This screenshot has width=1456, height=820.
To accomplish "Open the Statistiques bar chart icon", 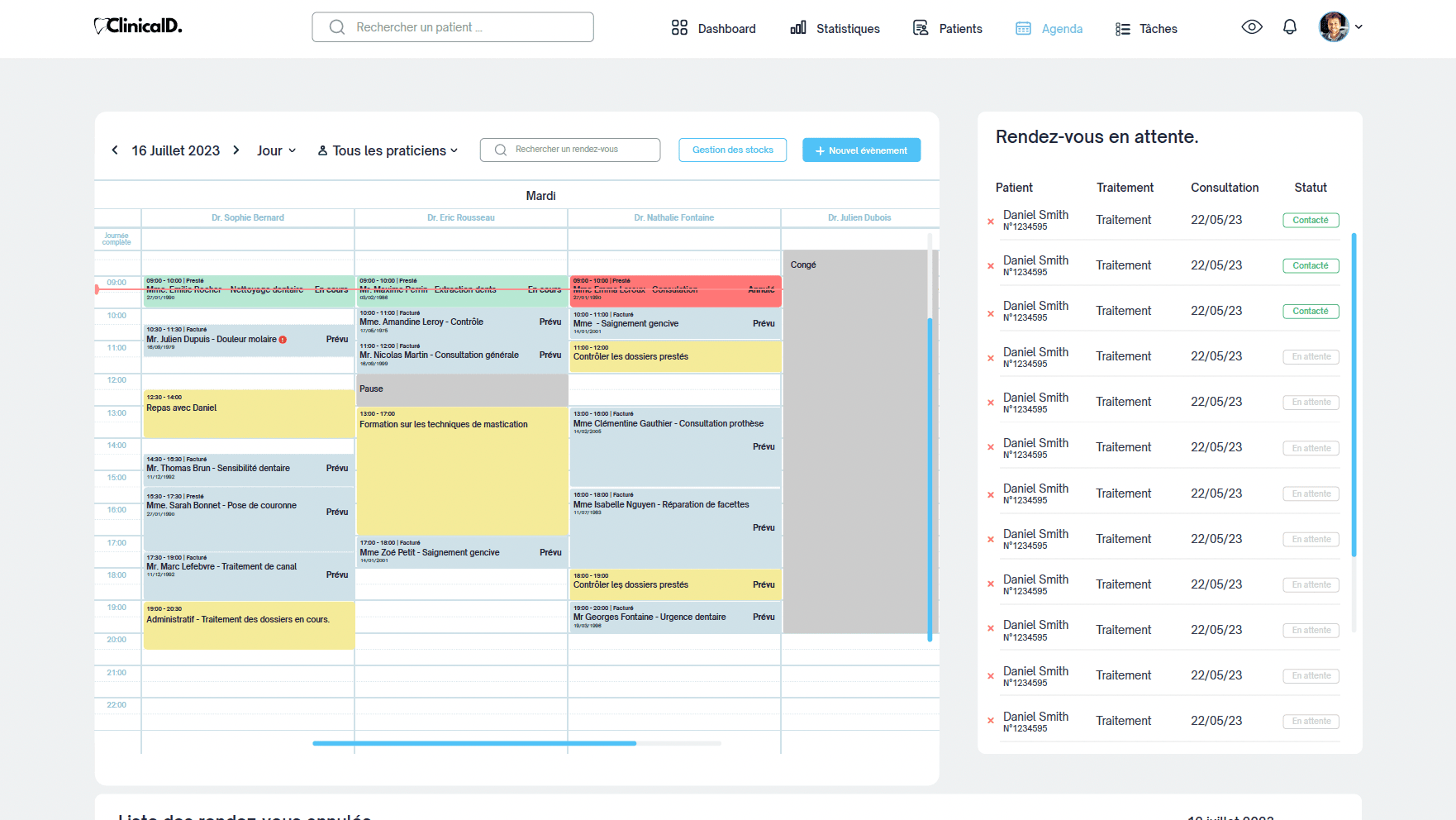I will pyautogui.click(x=798, y=28).
